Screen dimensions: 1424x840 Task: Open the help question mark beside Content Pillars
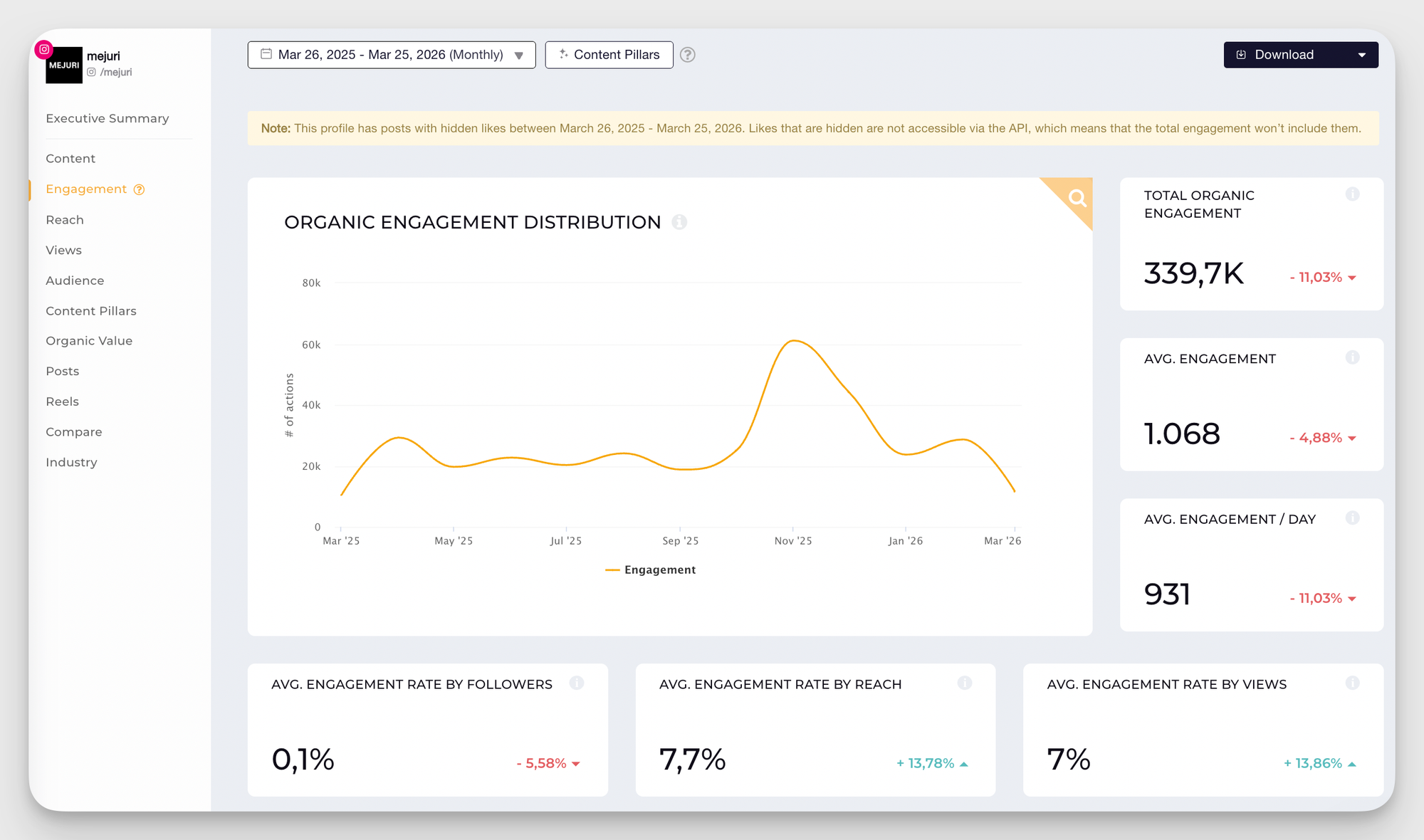(x=687, y=55)
